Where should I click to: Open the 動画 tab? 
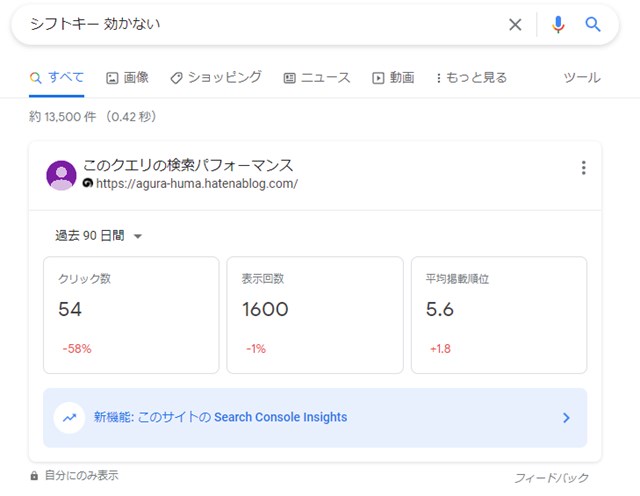pyautogui.click(x=393, y=78)
